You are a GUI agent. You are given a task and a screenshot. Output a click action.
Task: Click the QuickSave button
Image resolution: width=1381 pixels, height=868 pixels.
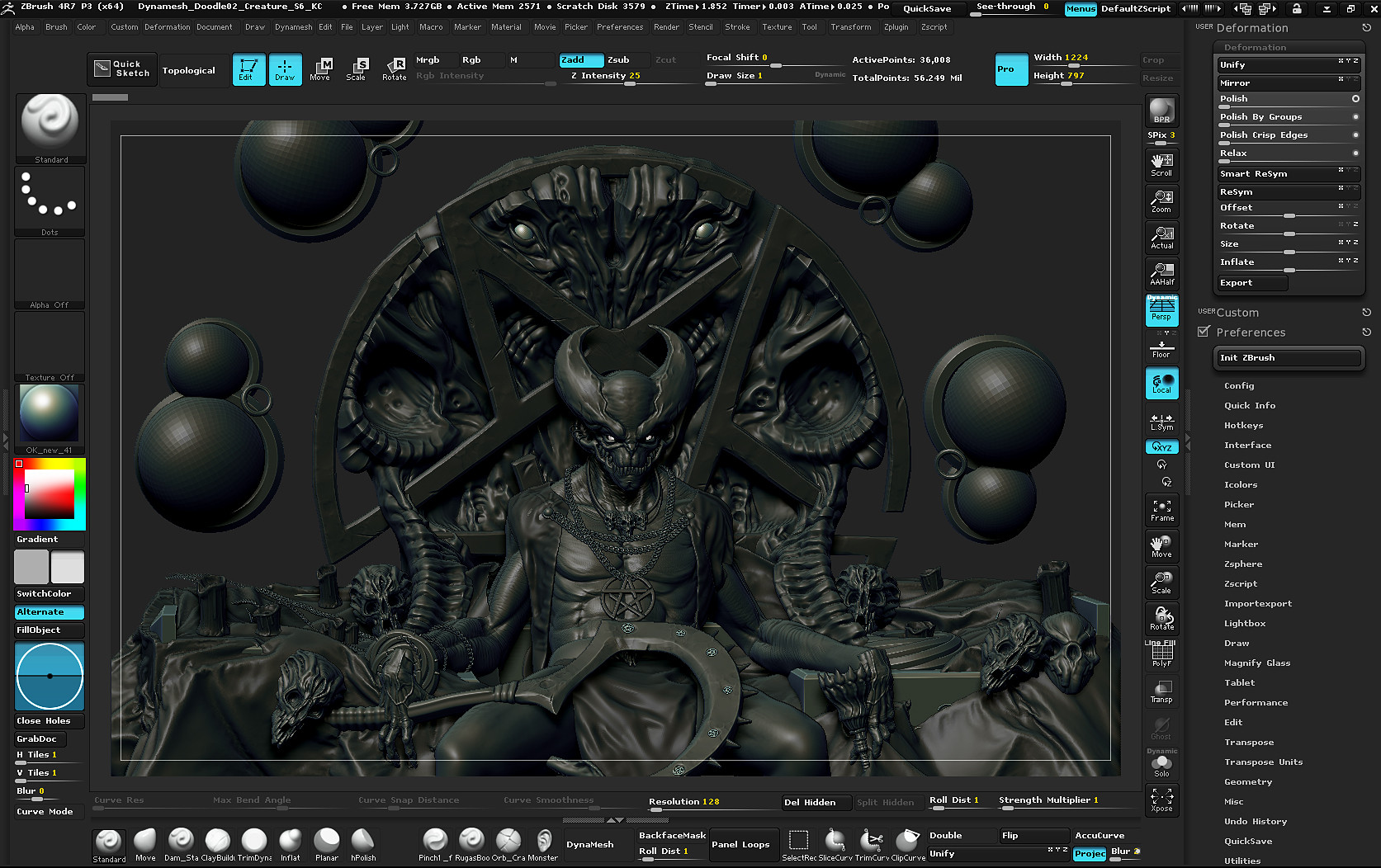pyautogui.click(x=927, y=8)
